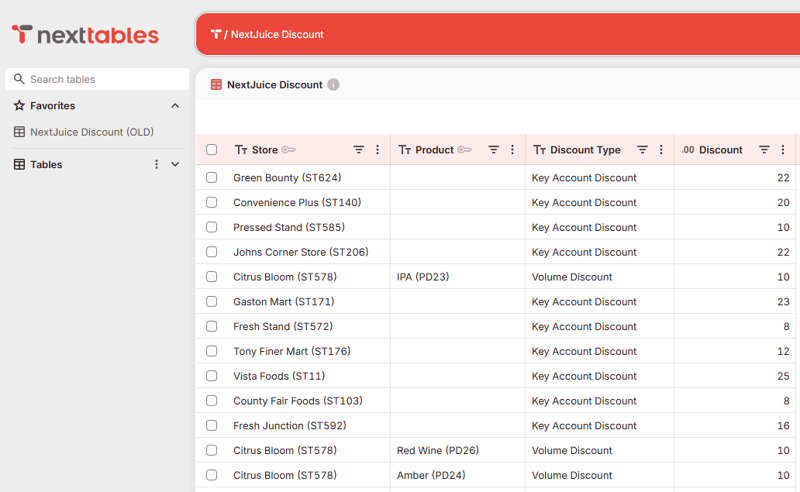Click filter icon in Product column header

pos(493,150)
